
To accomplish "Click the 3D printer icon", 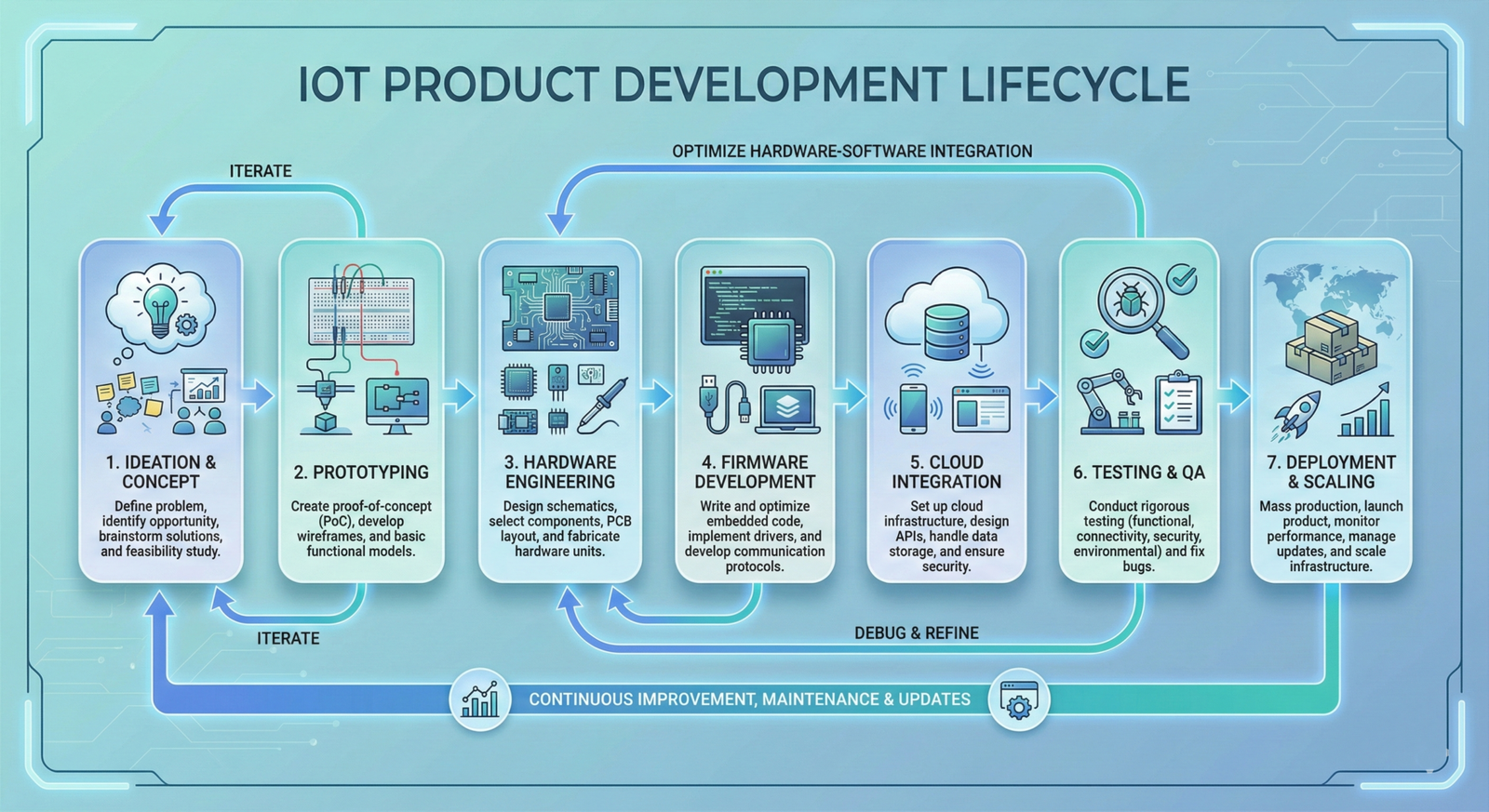I will 325,405.
